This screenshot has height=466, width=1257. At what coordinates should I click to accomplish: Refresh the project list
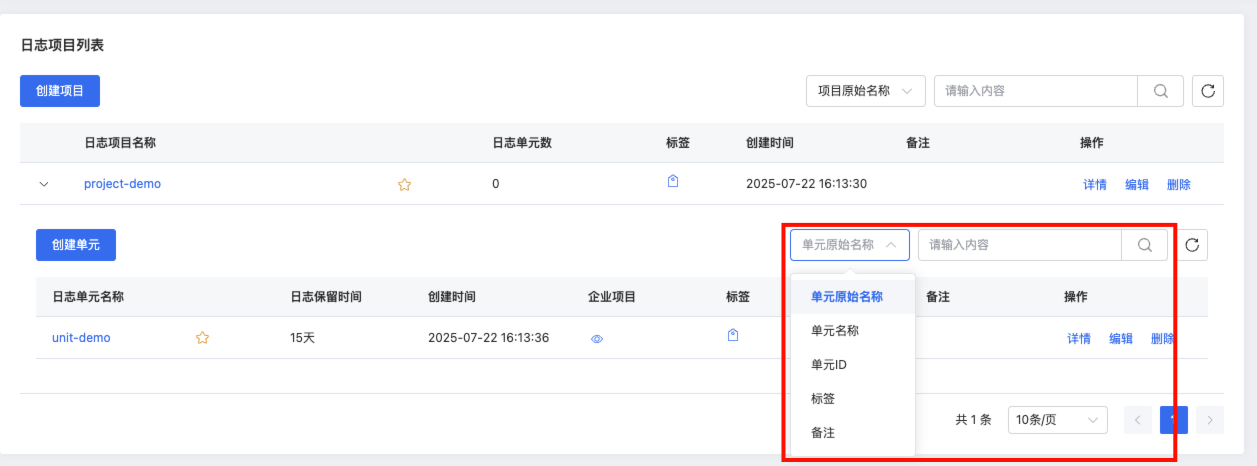pos(1208,90)
